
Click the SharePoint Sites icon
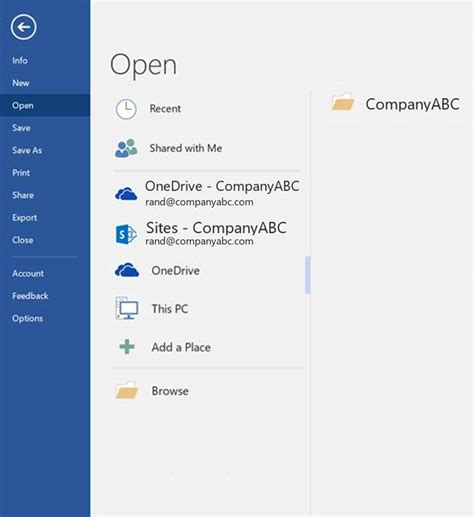tap(126, 234)
